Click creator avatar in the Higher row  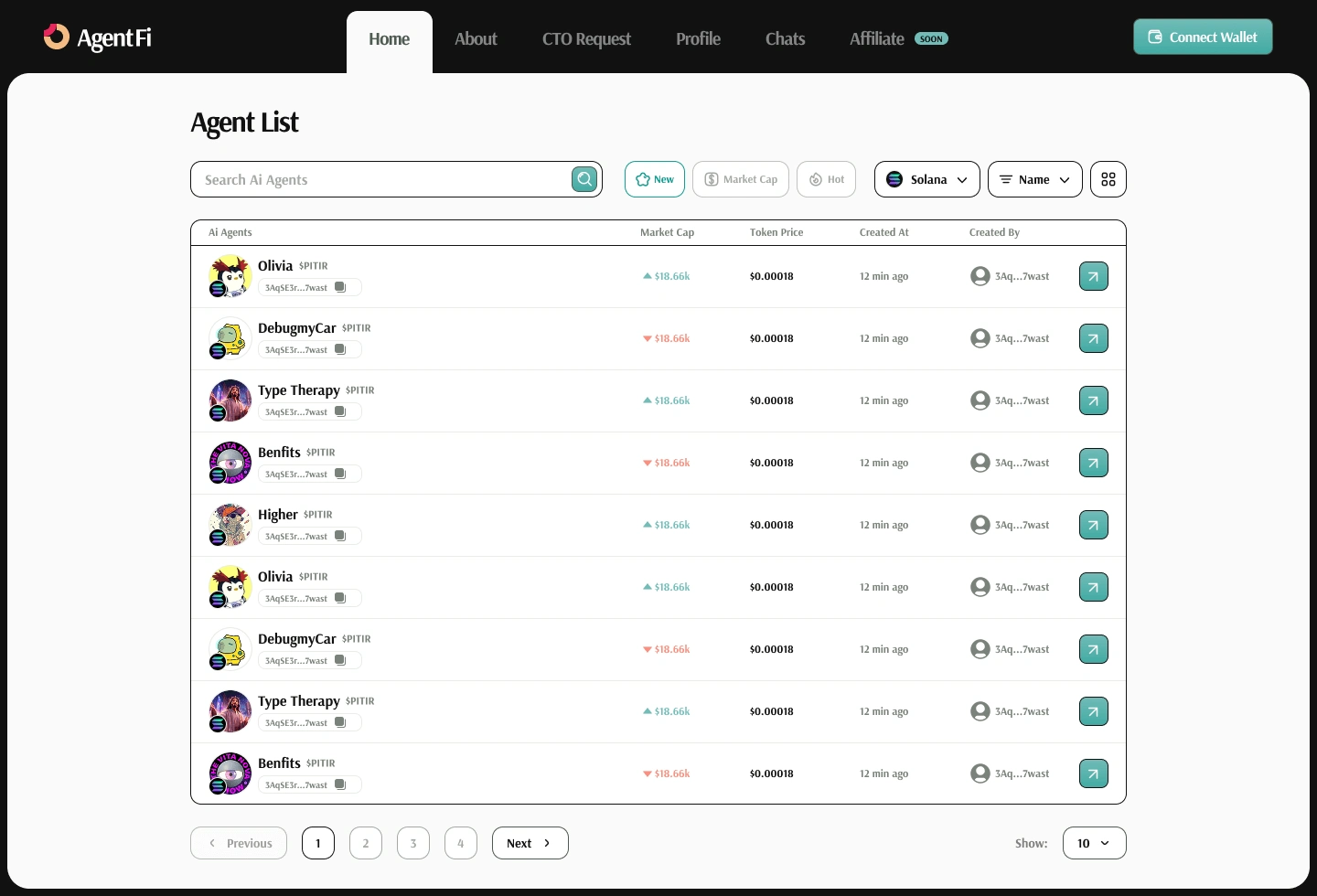click(x=980, y=525)
